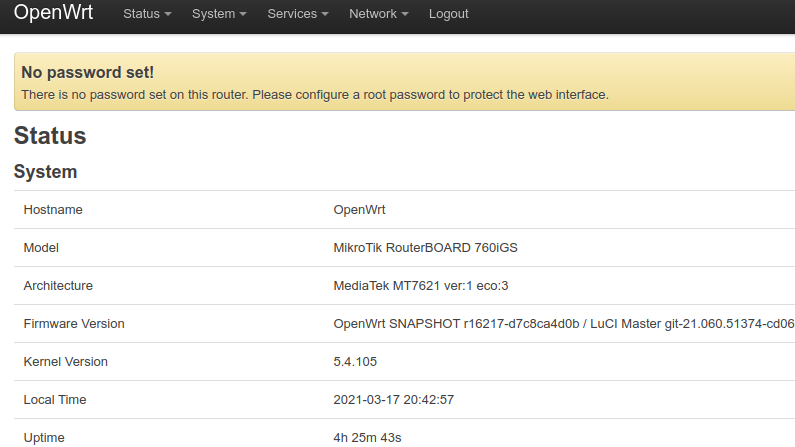Select the local time 2021-03-17 20:42:57

393,400
